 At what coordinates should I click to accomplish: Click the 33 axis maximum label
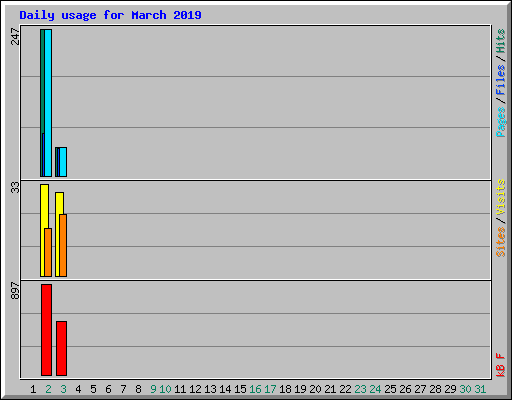pos(15,188)
